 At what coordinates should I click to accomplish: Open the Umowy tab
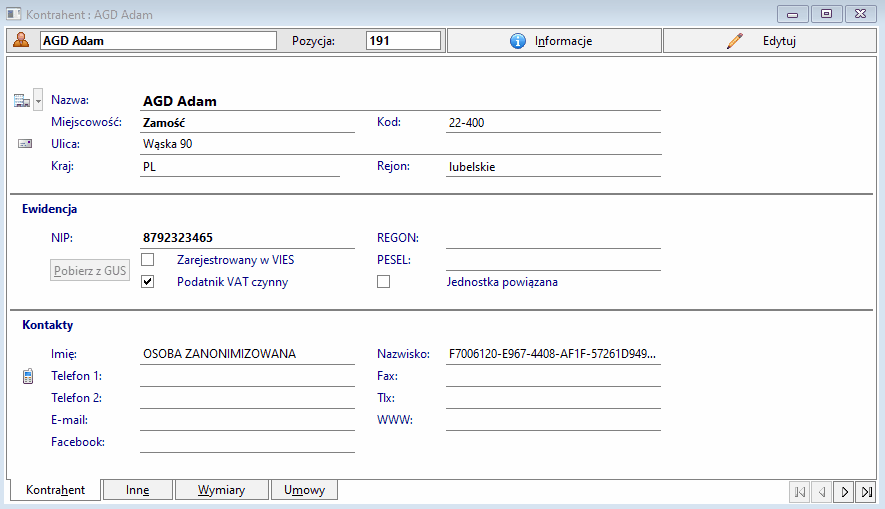pyautogui.click(x=304, y=490)
